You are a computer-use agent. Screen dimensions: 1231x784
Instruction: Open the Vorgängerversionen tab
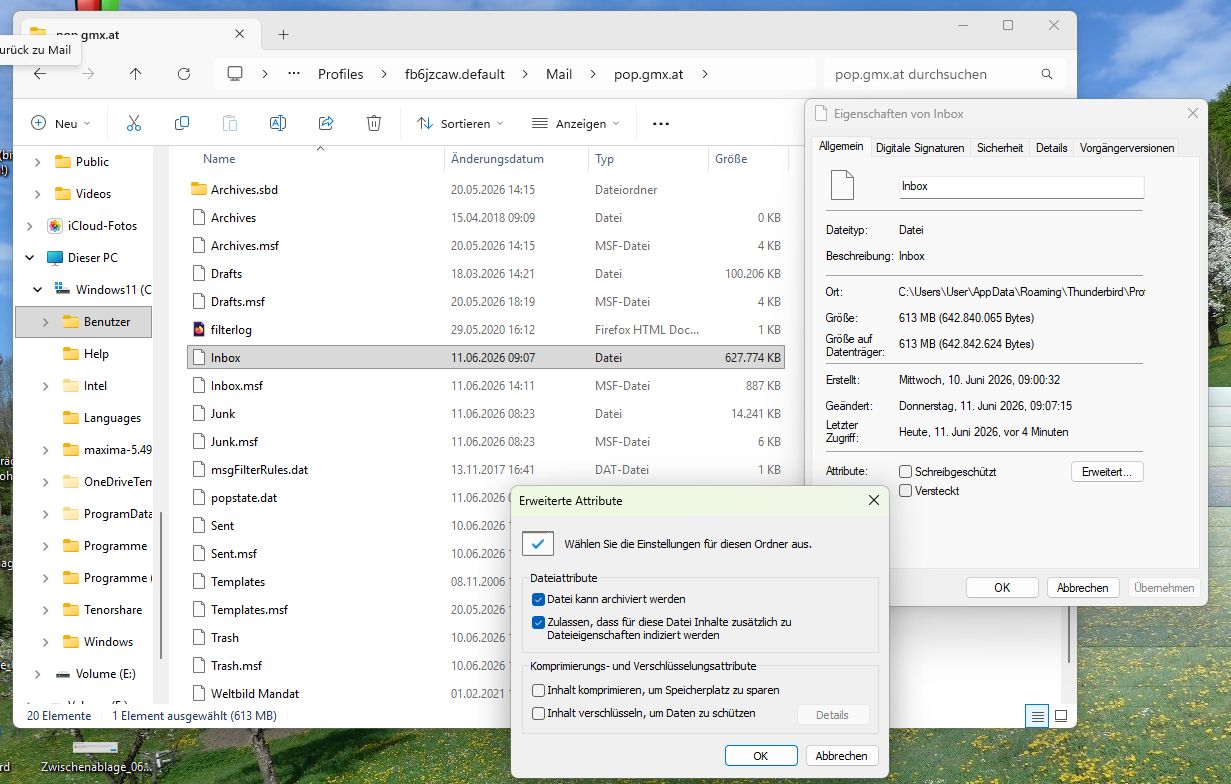1127,148
